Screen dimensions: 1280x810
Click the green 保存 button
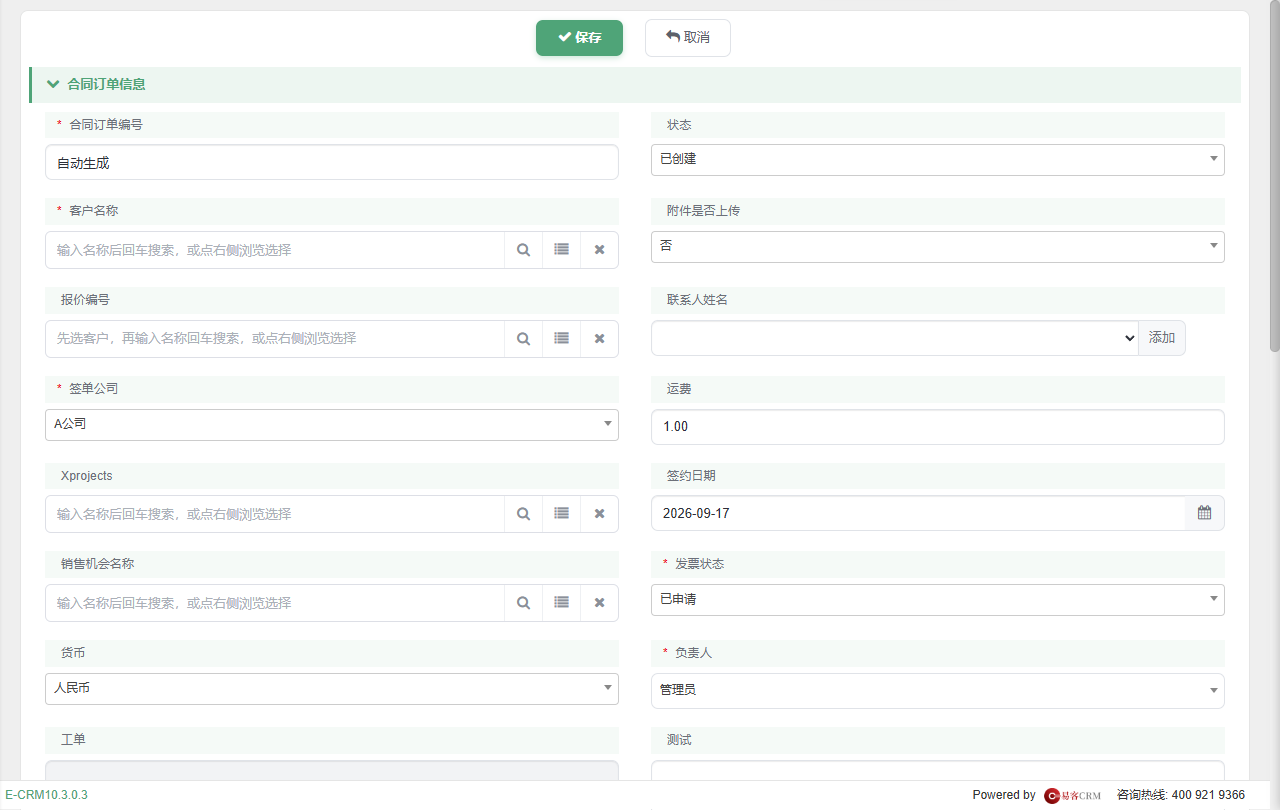(579, 38)
